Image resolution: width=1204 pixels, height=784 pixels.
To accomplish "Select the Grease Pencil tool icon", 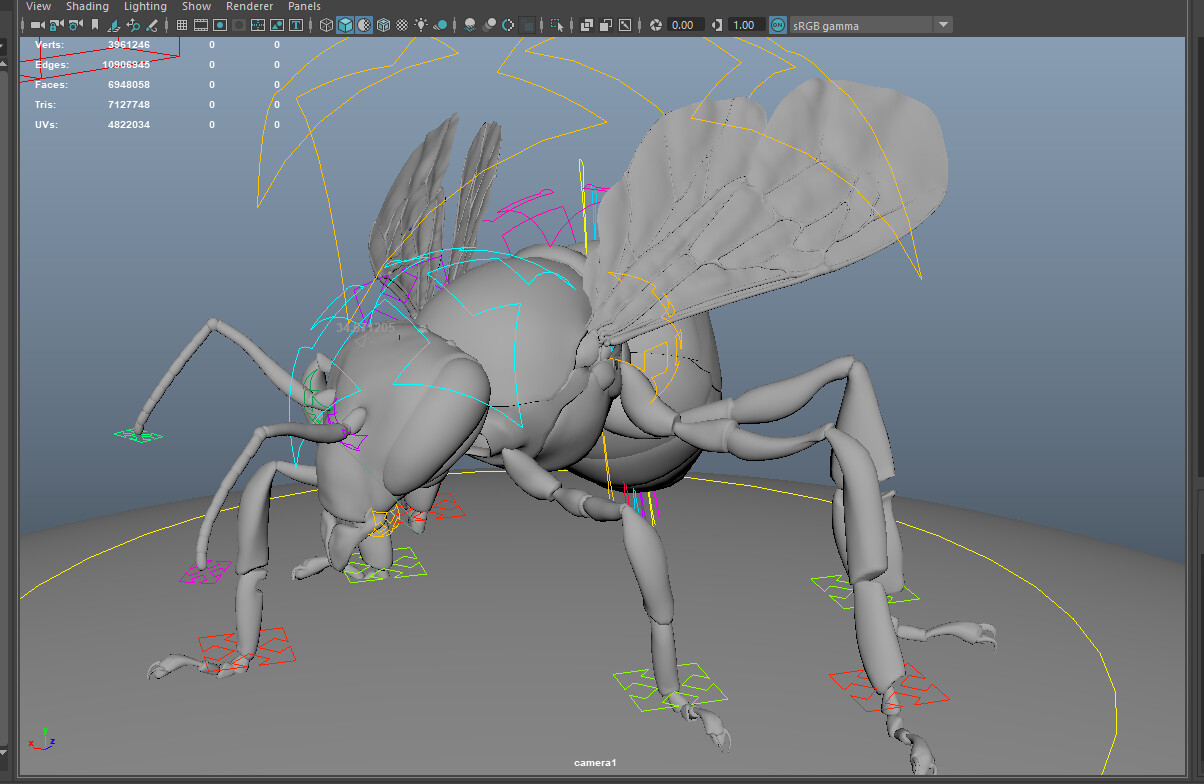I will pos(152,25).
